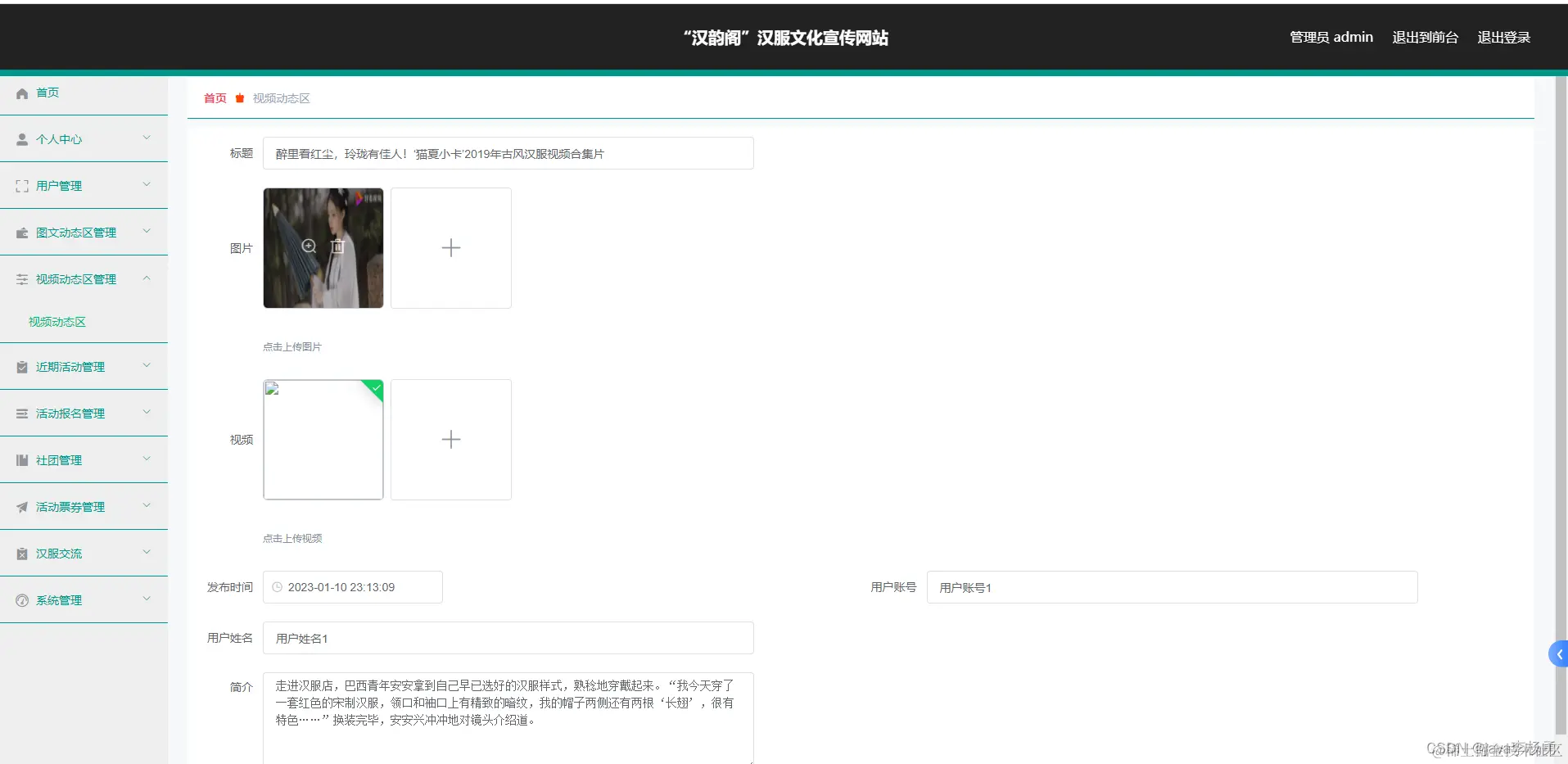This screenshot has width=1568, height=764.
Task: Click into the 用户账号 input field
Action: (x=1172, y=587)
